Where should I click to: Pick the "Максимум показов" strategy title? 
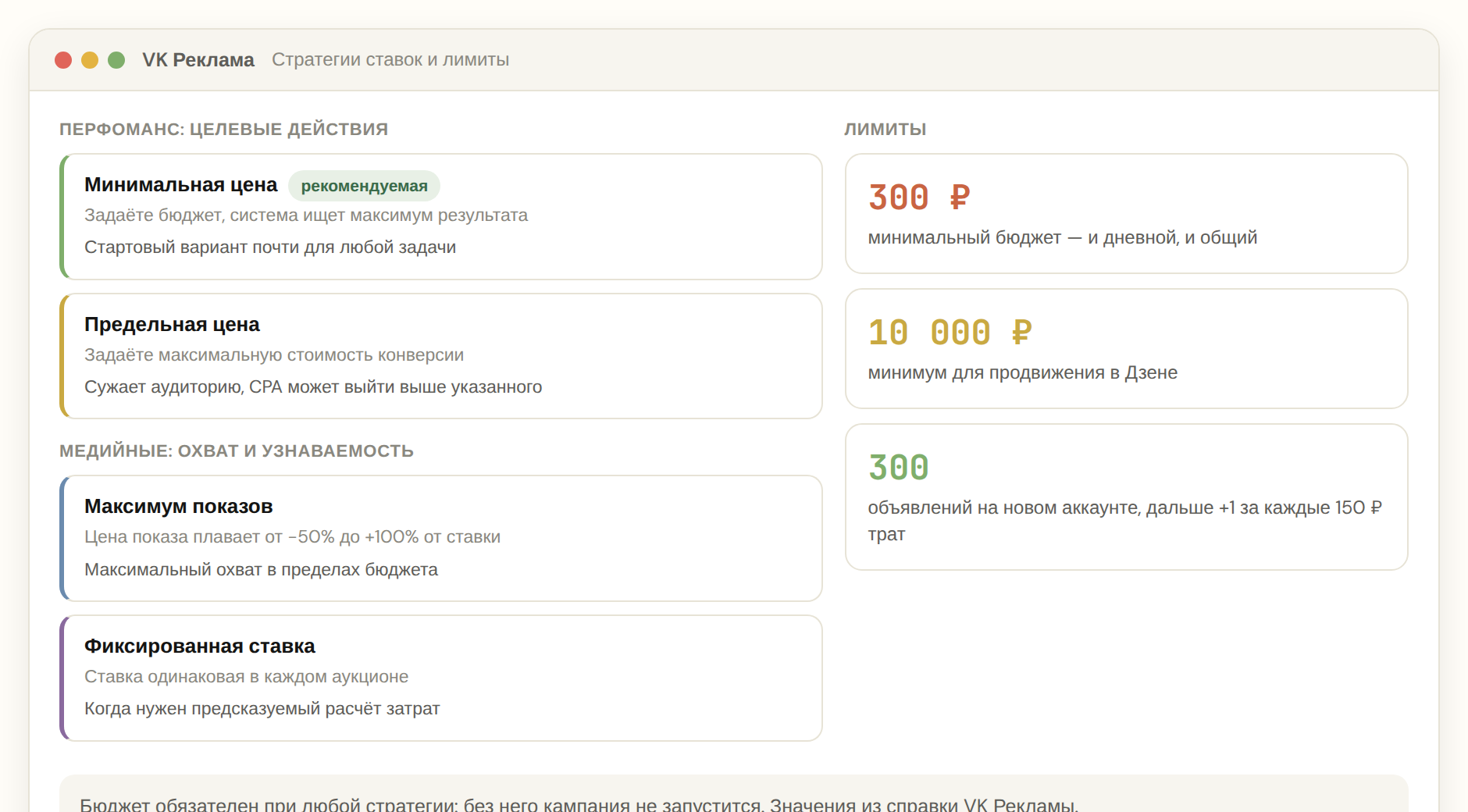(179, 506)
